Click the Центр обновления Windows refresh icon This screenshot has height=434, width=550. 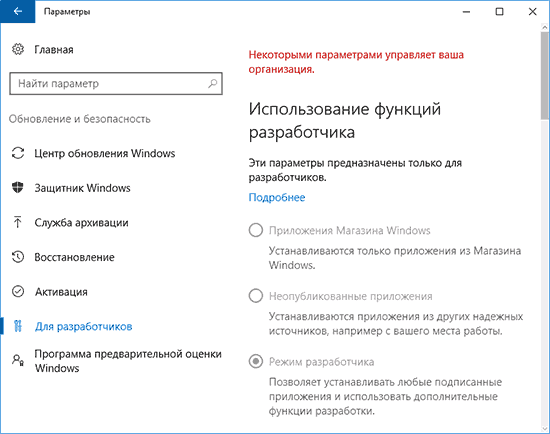(18, 153)
